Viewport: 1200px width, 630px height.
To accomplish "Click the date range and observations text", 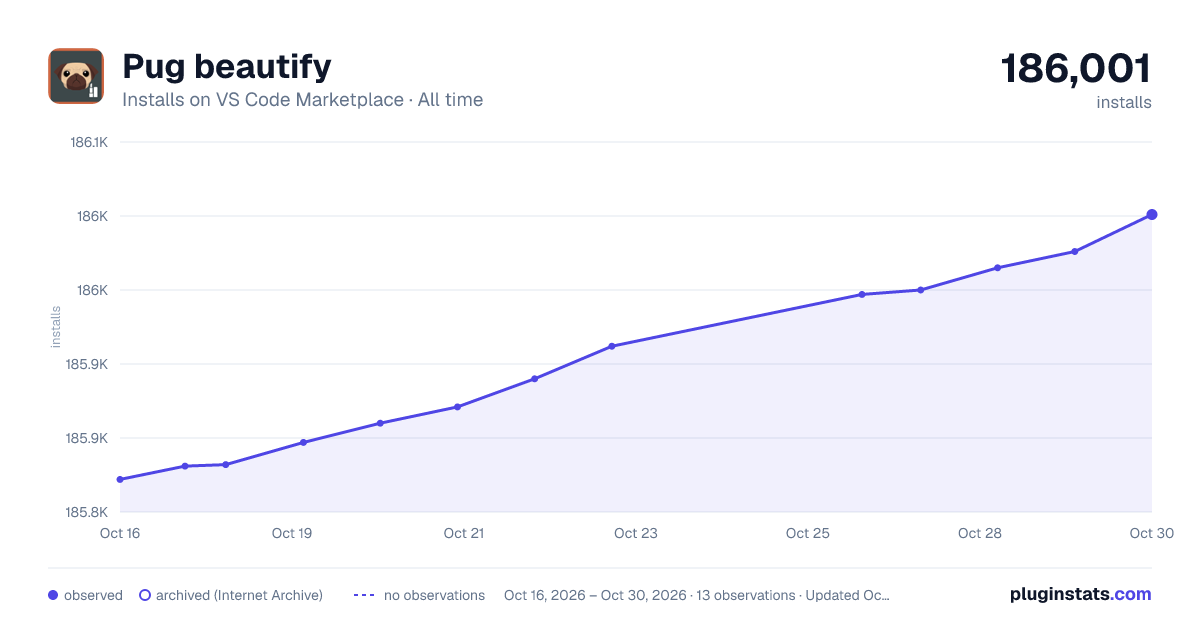I will click(697, 595).
